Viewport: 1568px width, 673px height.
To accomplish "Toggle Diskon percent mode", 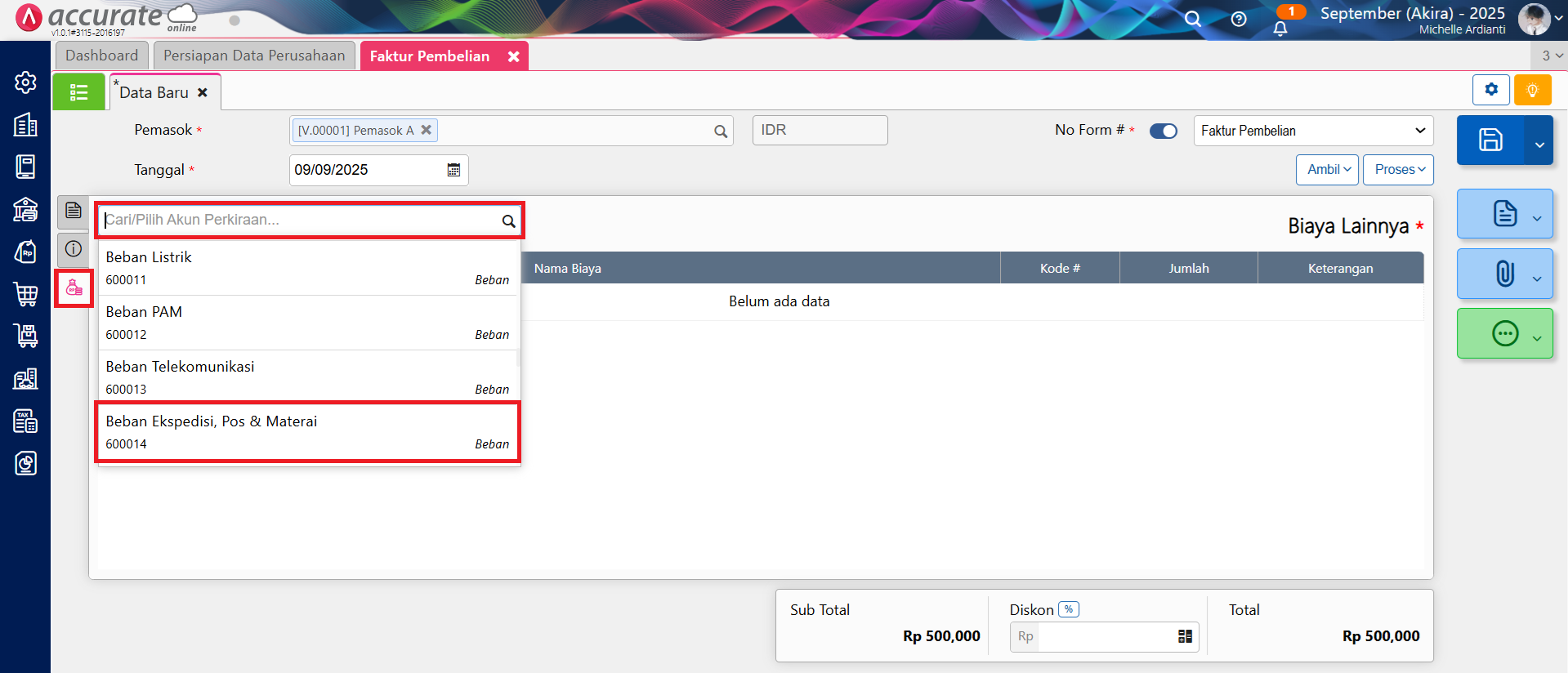I will 1068,609.
